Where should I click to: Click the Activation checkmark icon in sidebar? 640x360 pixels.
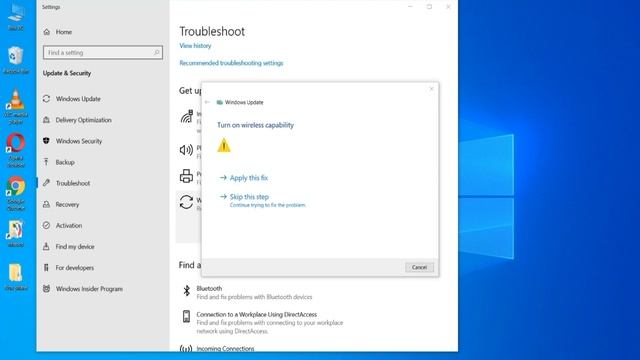point(47,225)
